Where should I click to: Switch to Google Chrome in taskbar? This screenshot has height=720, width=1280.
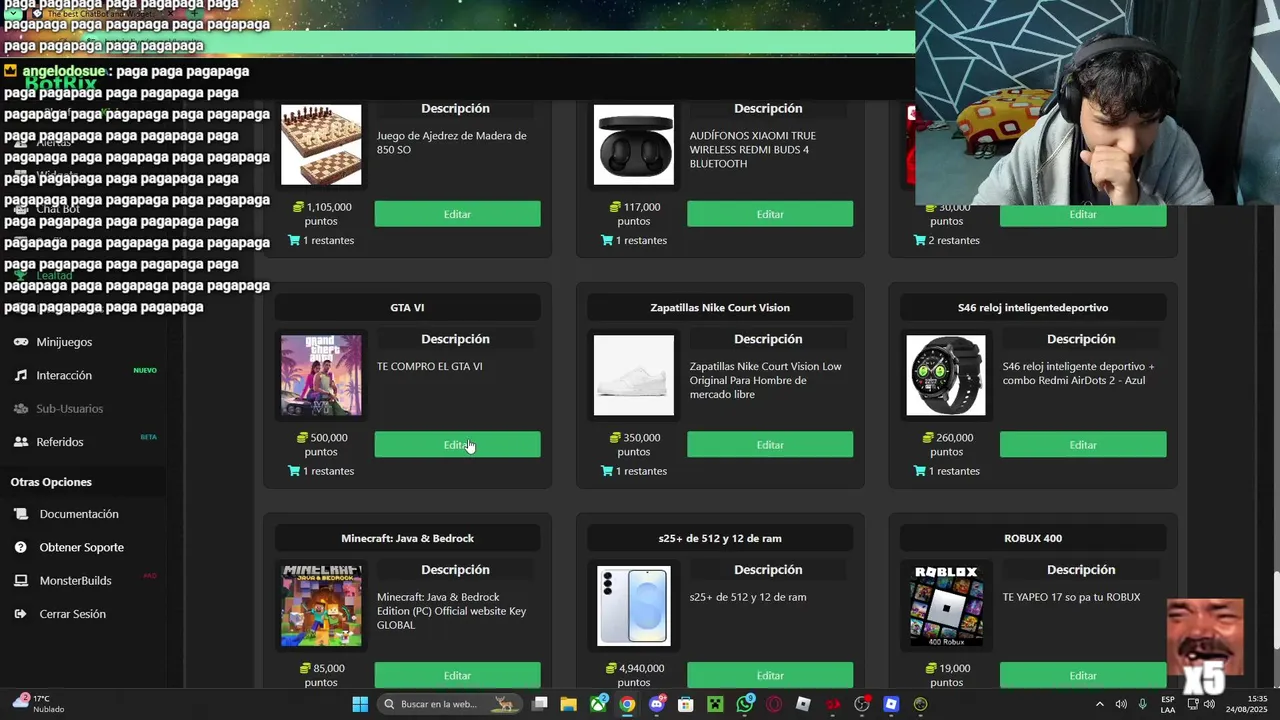coord(627,704)
